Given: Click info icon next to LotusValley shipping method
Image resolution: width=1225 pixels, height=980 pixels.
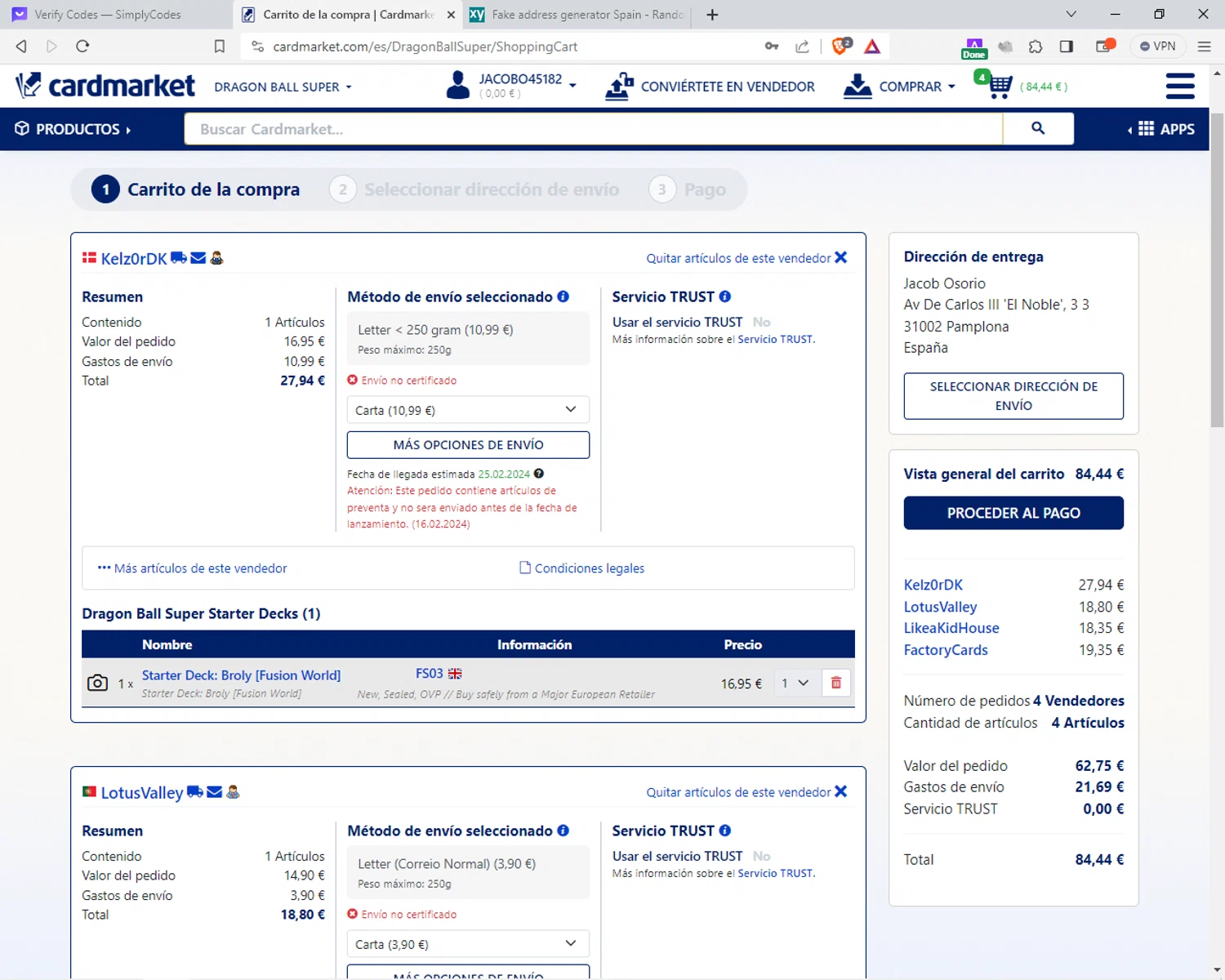Looking at the screenshot, I should click(x=563, y=831).
